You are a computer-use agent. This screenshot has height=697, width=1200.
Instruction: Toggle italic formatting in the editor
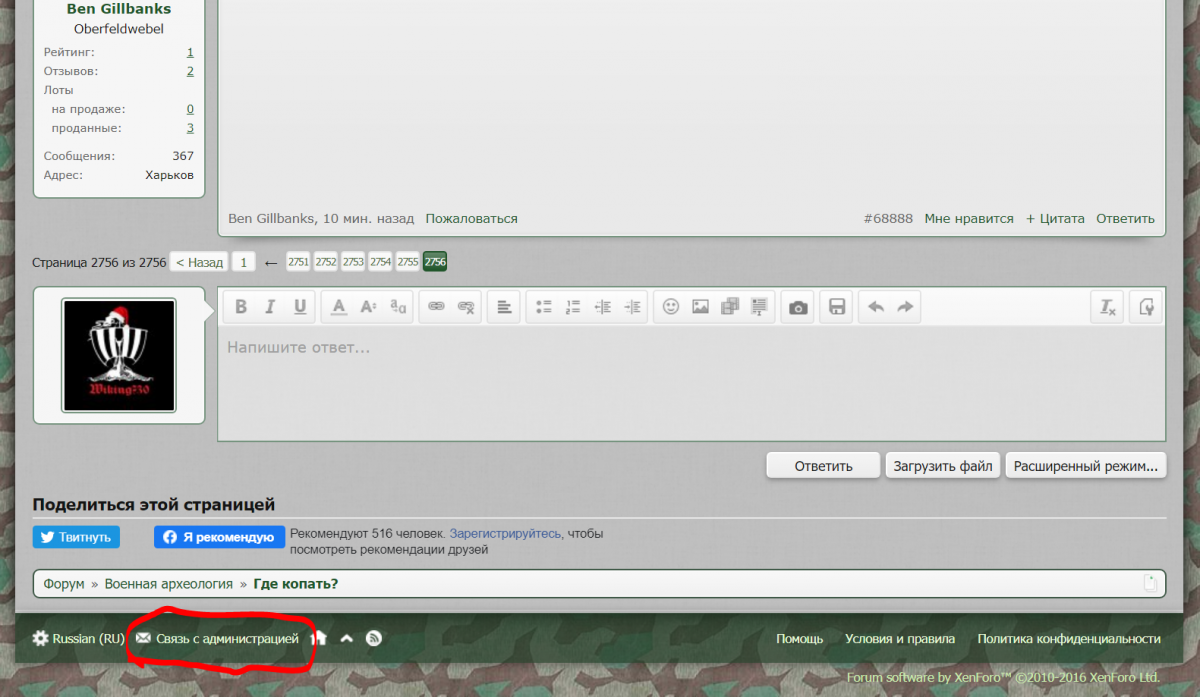pos(270,307)
